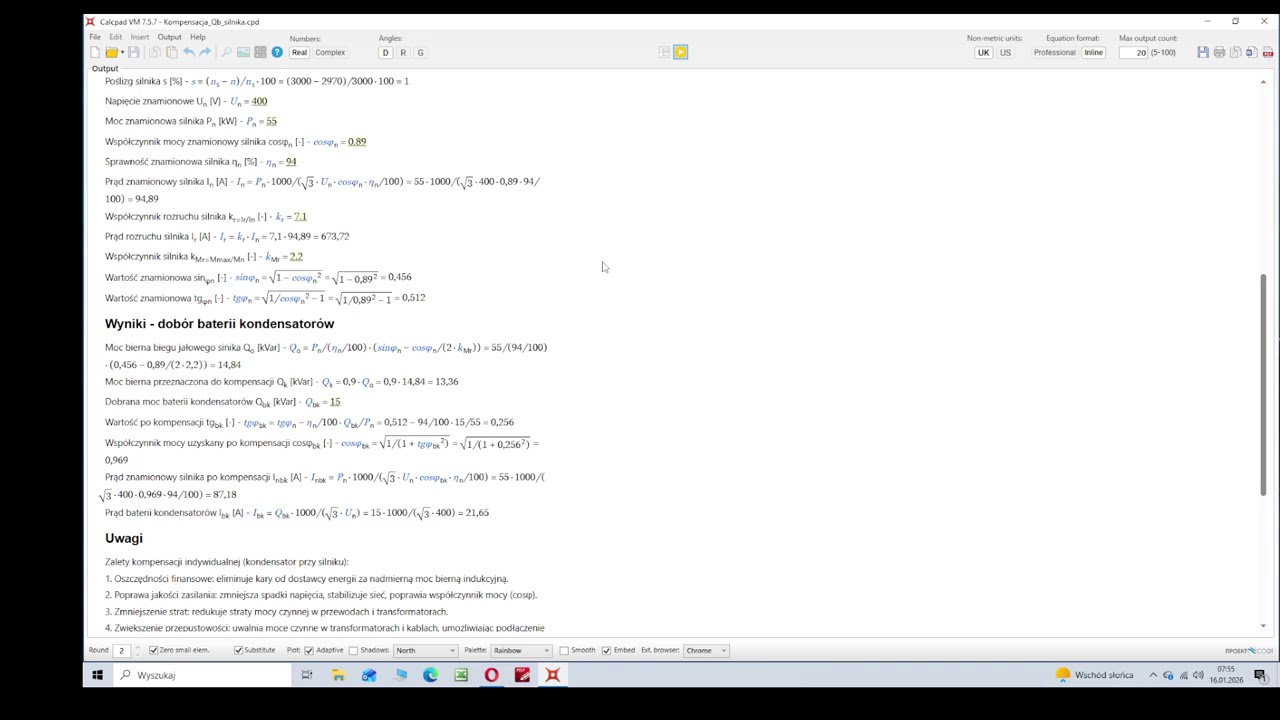Click the Wyszukaj taskbar search box
1280x720 pixels.
point(202,675)
